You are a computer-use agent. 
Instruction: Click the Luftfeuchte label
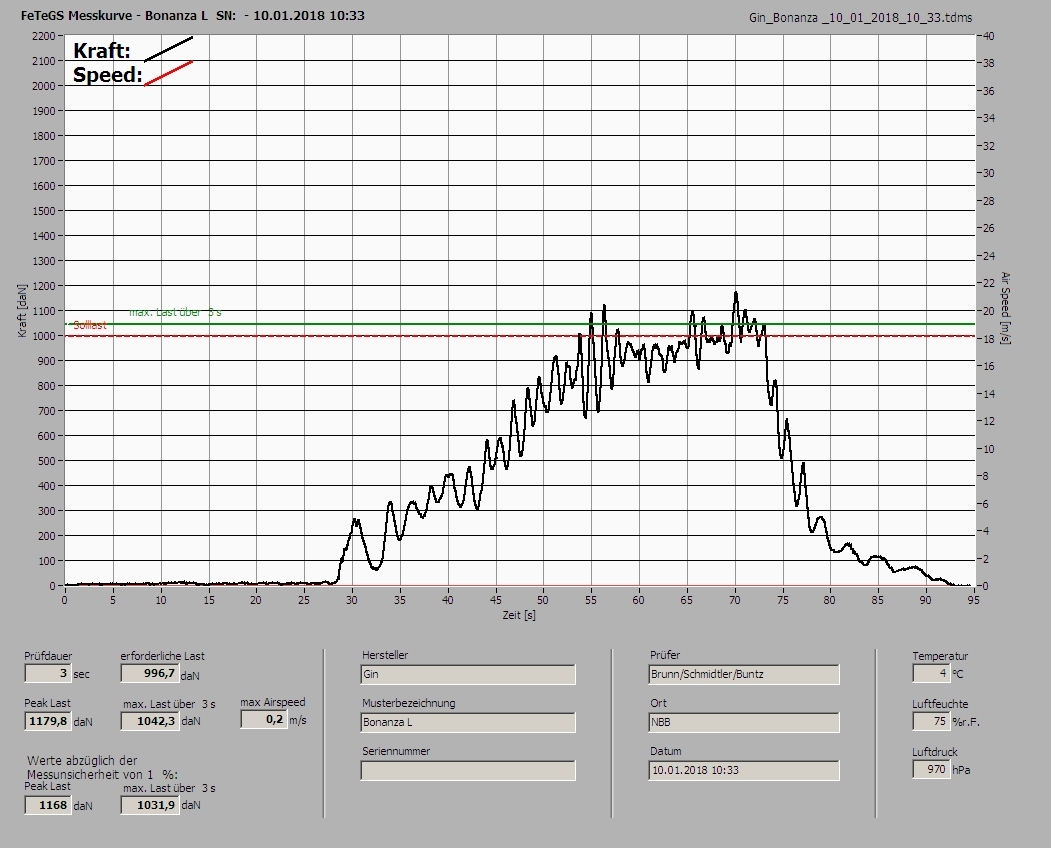coord(940,704)
